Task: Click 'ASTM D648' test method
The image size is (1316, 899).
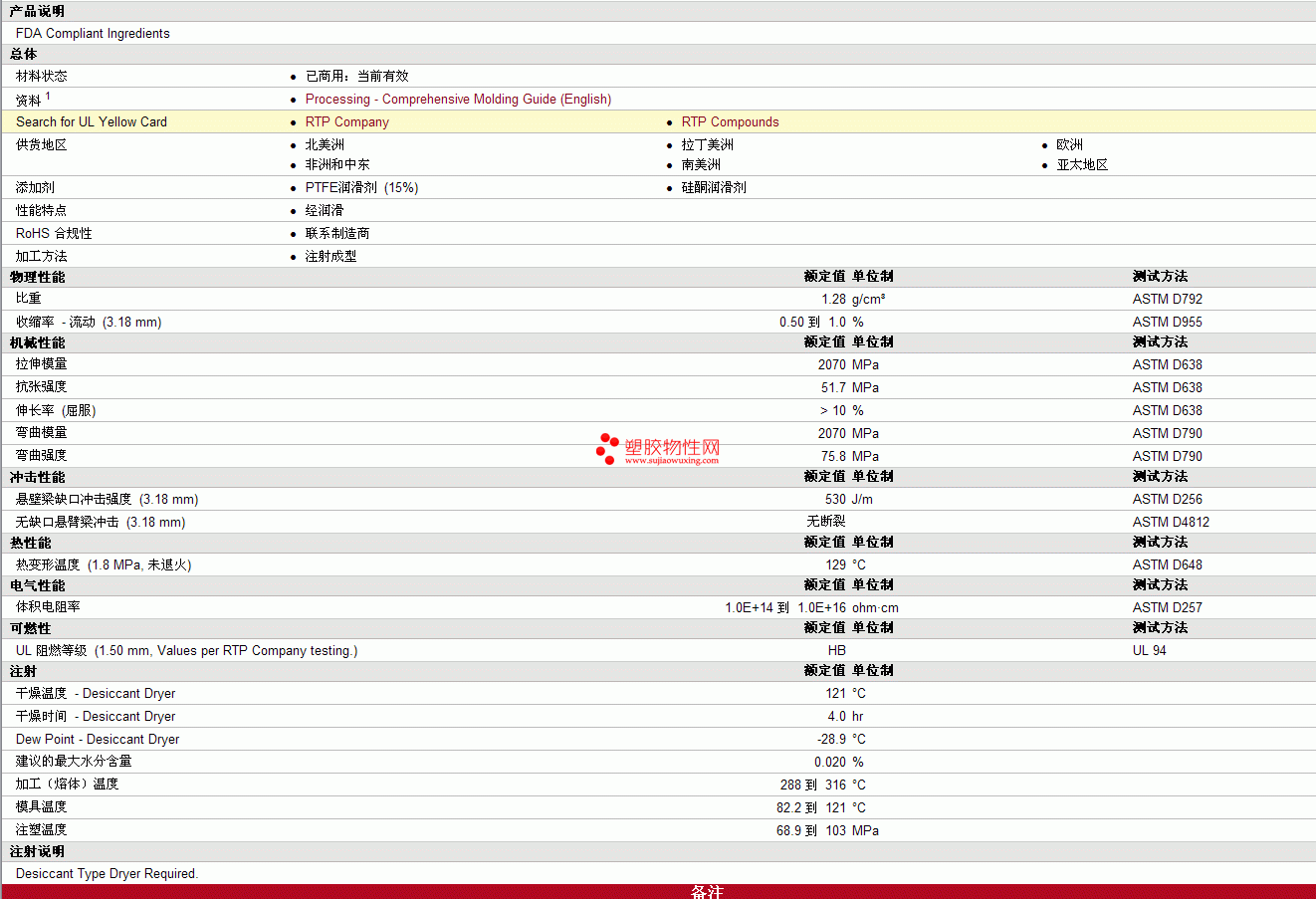Action: point(1167,564)
